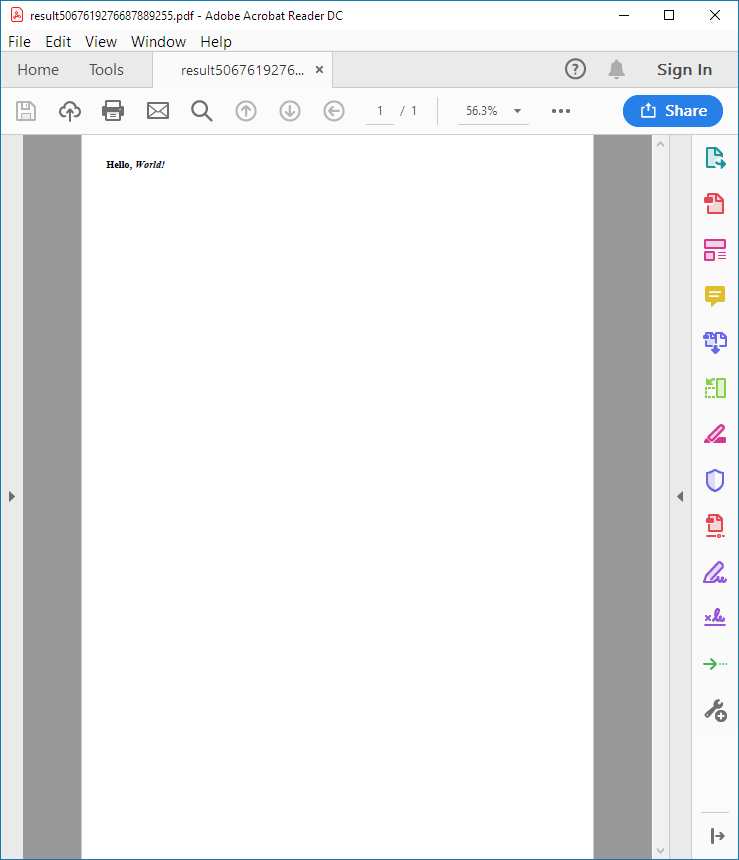739x860 pixels.
Task: Open the Export PDF tool in sidebar
Action: pos(715,158)
